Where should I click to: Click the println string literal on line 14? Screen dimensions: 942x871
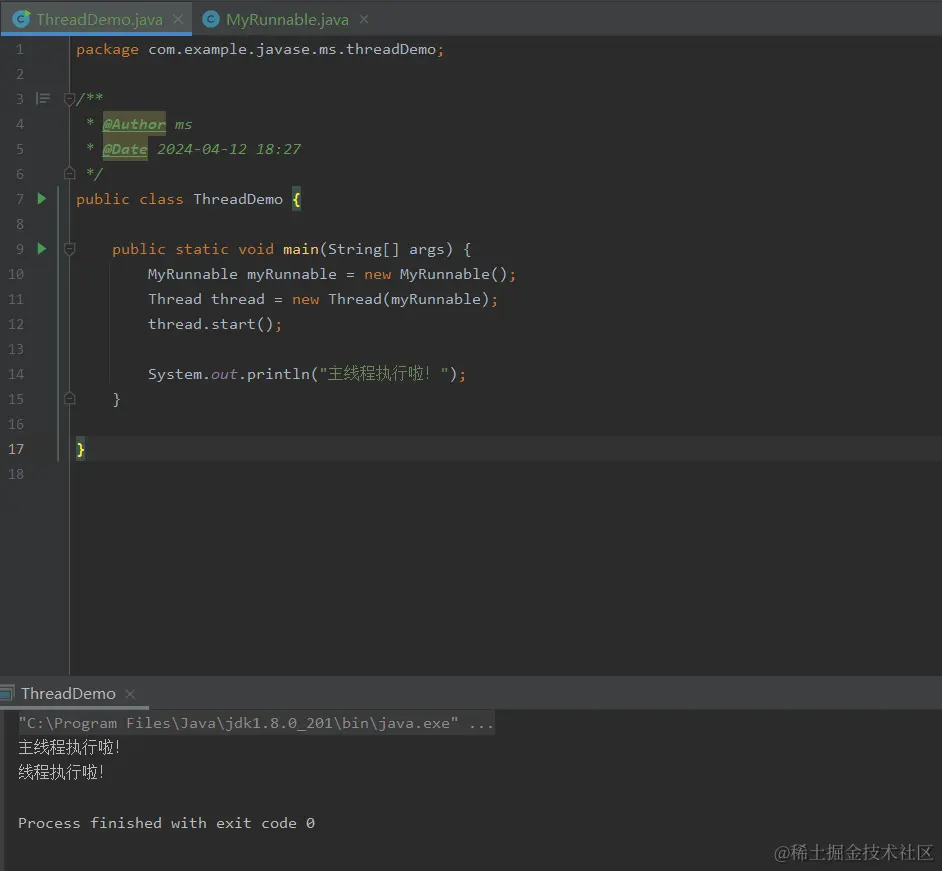[x=384, y=374]
